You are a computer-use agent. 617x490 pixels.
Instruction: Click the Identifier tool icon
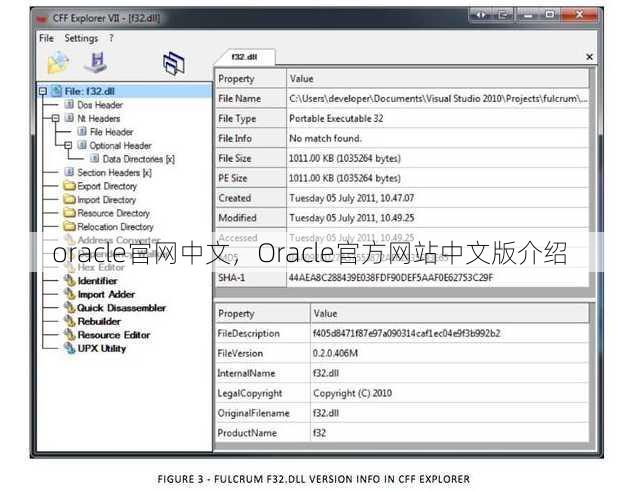tap(70, 280)
